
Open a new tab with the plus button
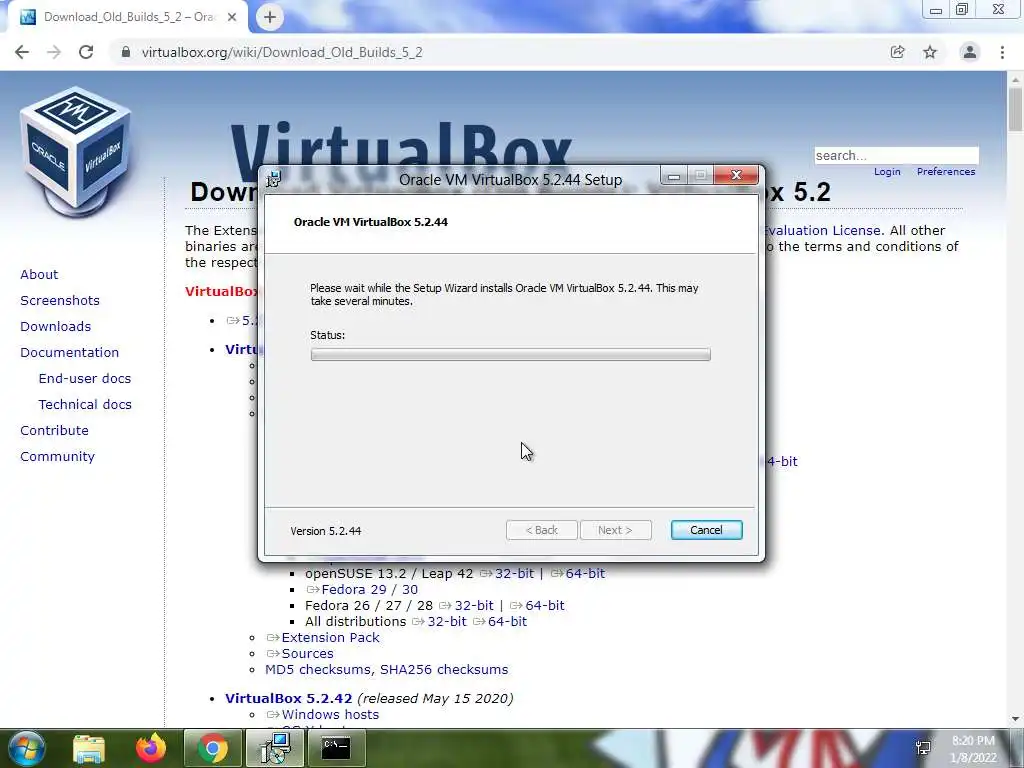[x=270, y=17]
